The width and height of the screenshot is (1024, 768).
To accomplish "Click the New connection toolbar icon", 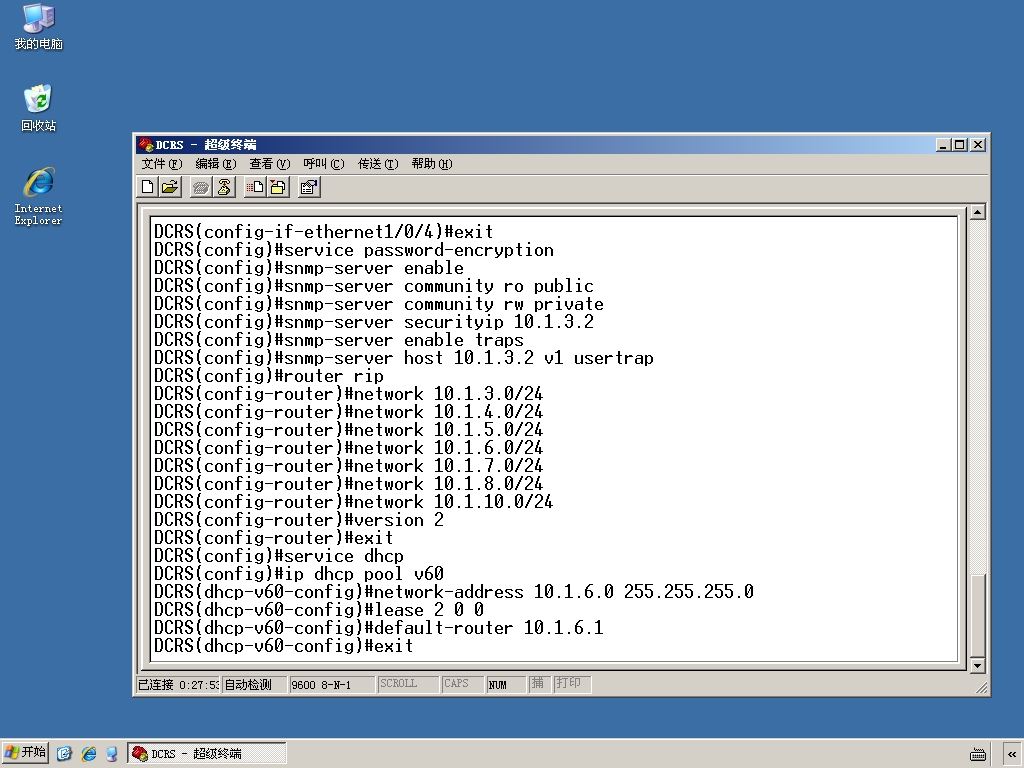I will 148,187.
